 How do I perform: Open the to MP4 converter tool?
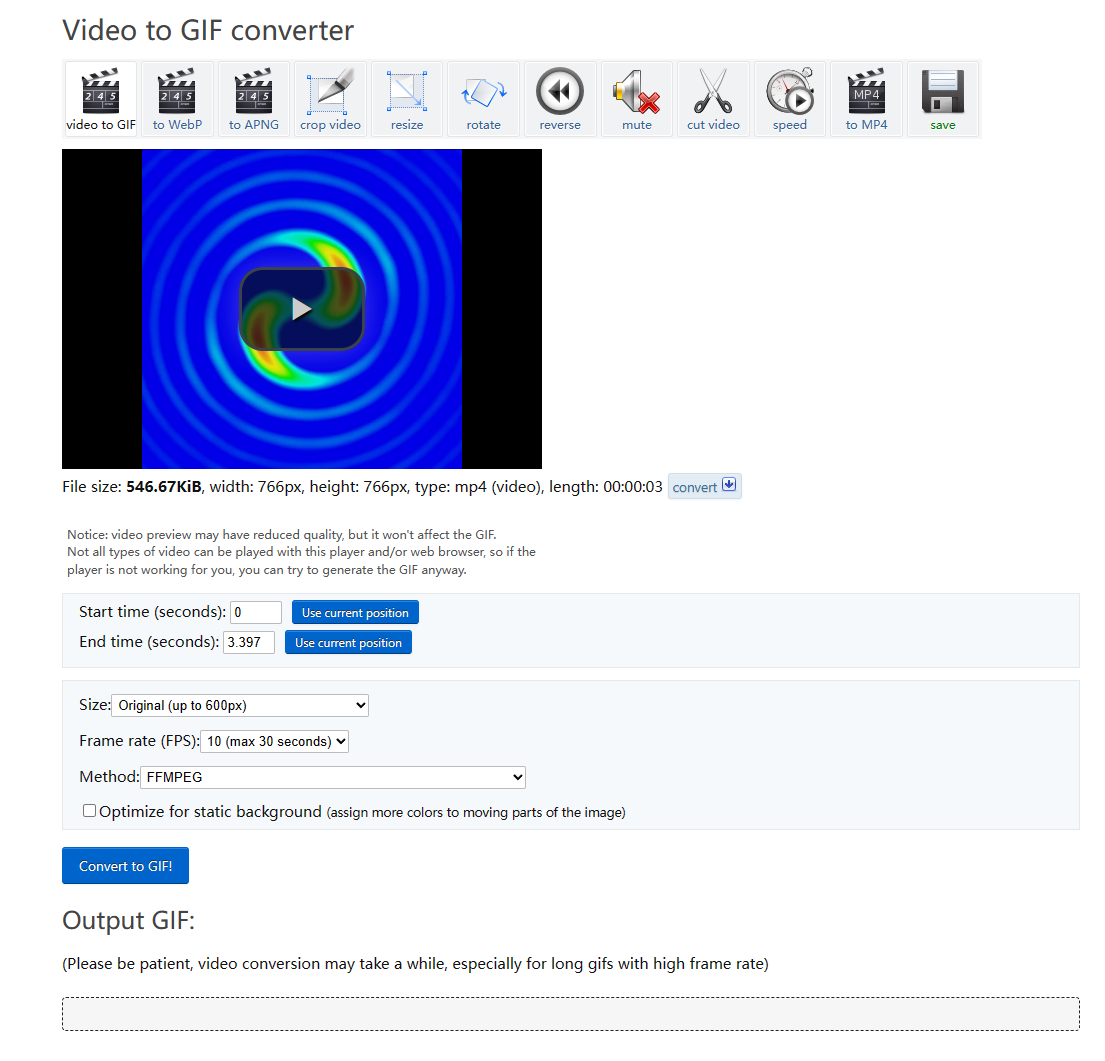tap(867, 99)
